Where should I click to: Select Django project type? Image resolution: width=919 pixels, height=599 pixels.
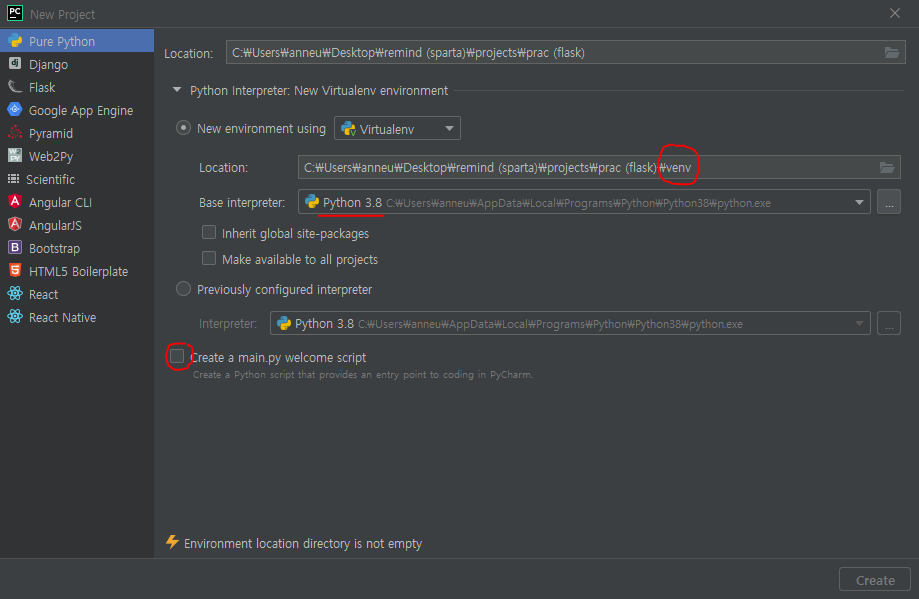point(77,64)
